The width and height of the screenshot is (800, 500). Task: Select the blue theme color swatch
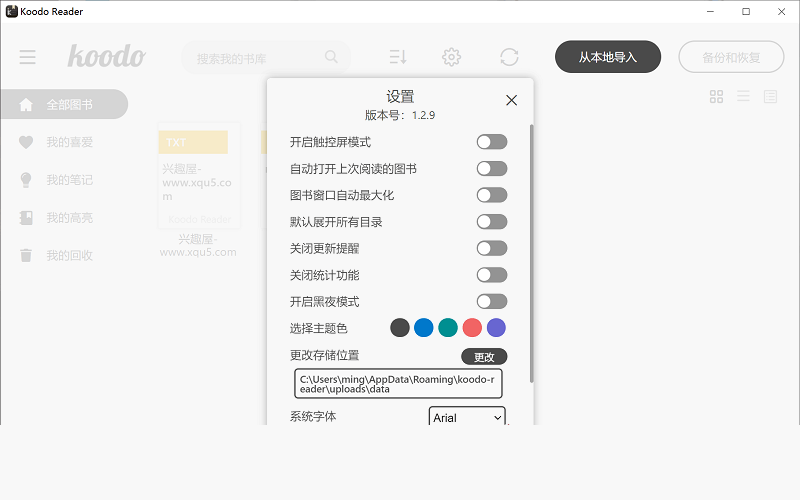424,328
